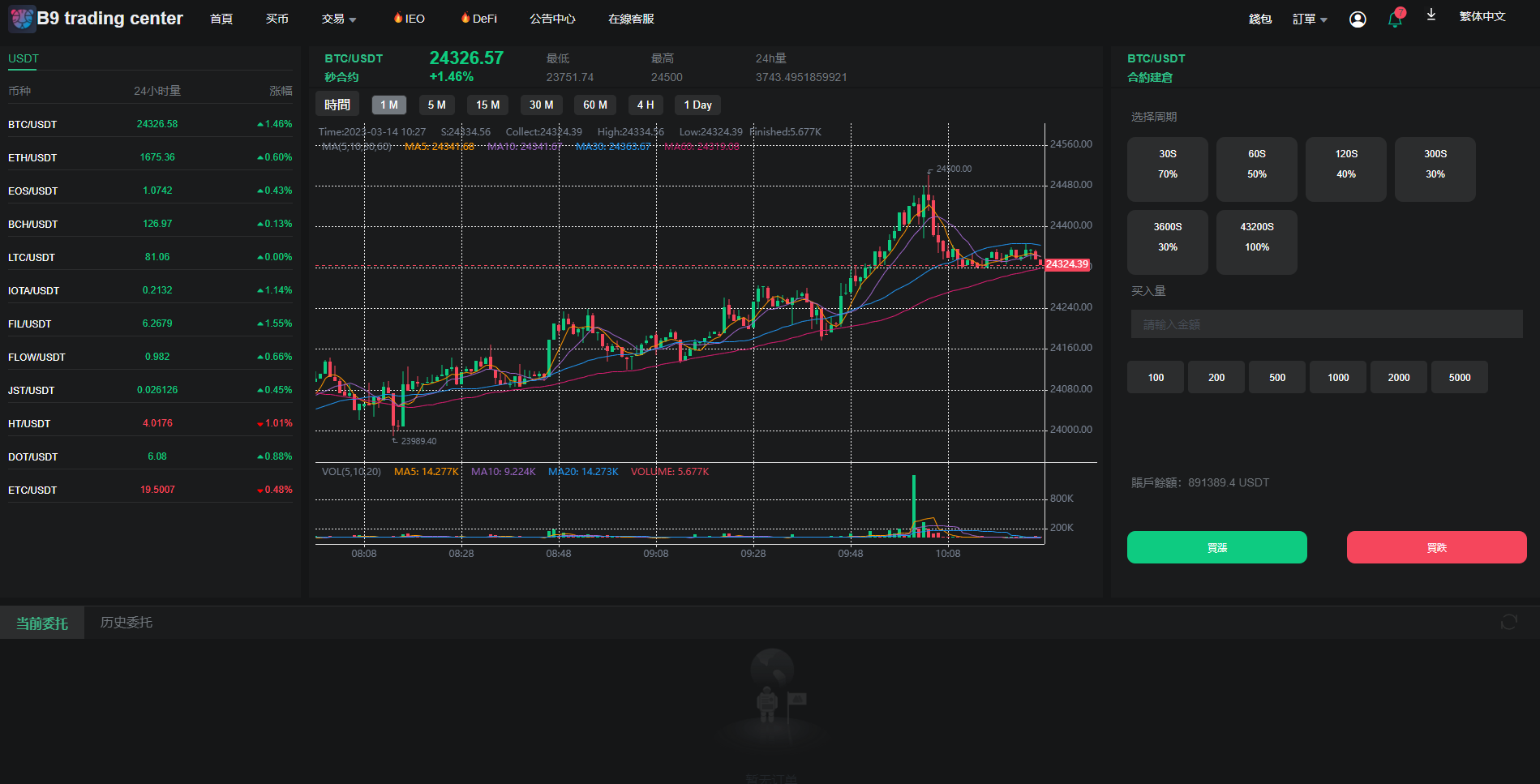Click the B9 trading center logo icon
Screen dimensions: 1540x784
pyautogui.click(x=22, y=18)
